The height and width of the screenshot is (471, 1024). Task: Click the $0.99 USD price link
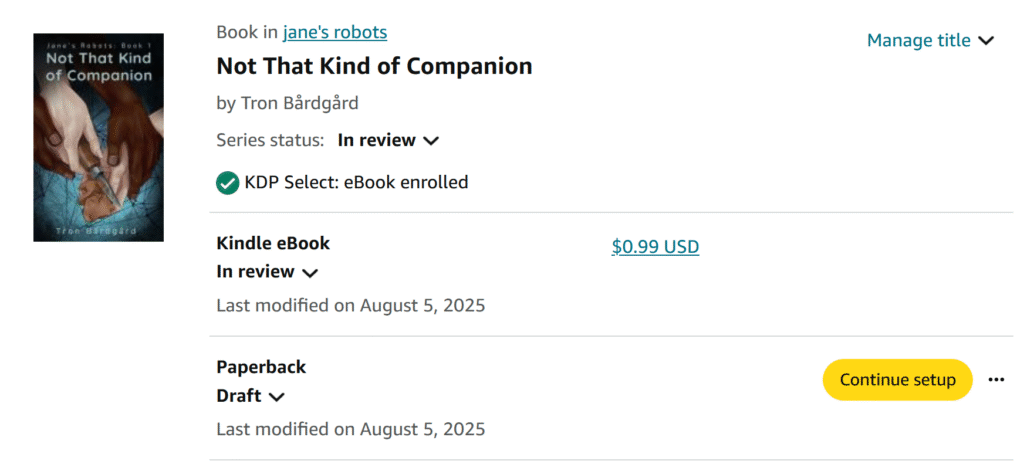[655, 246]
